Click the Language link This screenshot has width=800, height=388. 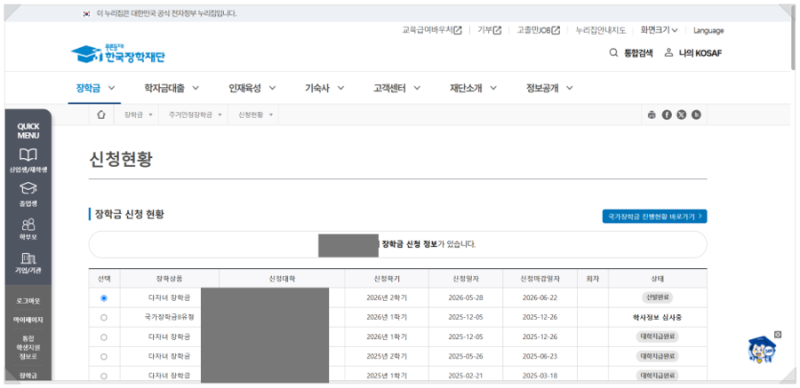pyautogui.click(x=708, y=30)
